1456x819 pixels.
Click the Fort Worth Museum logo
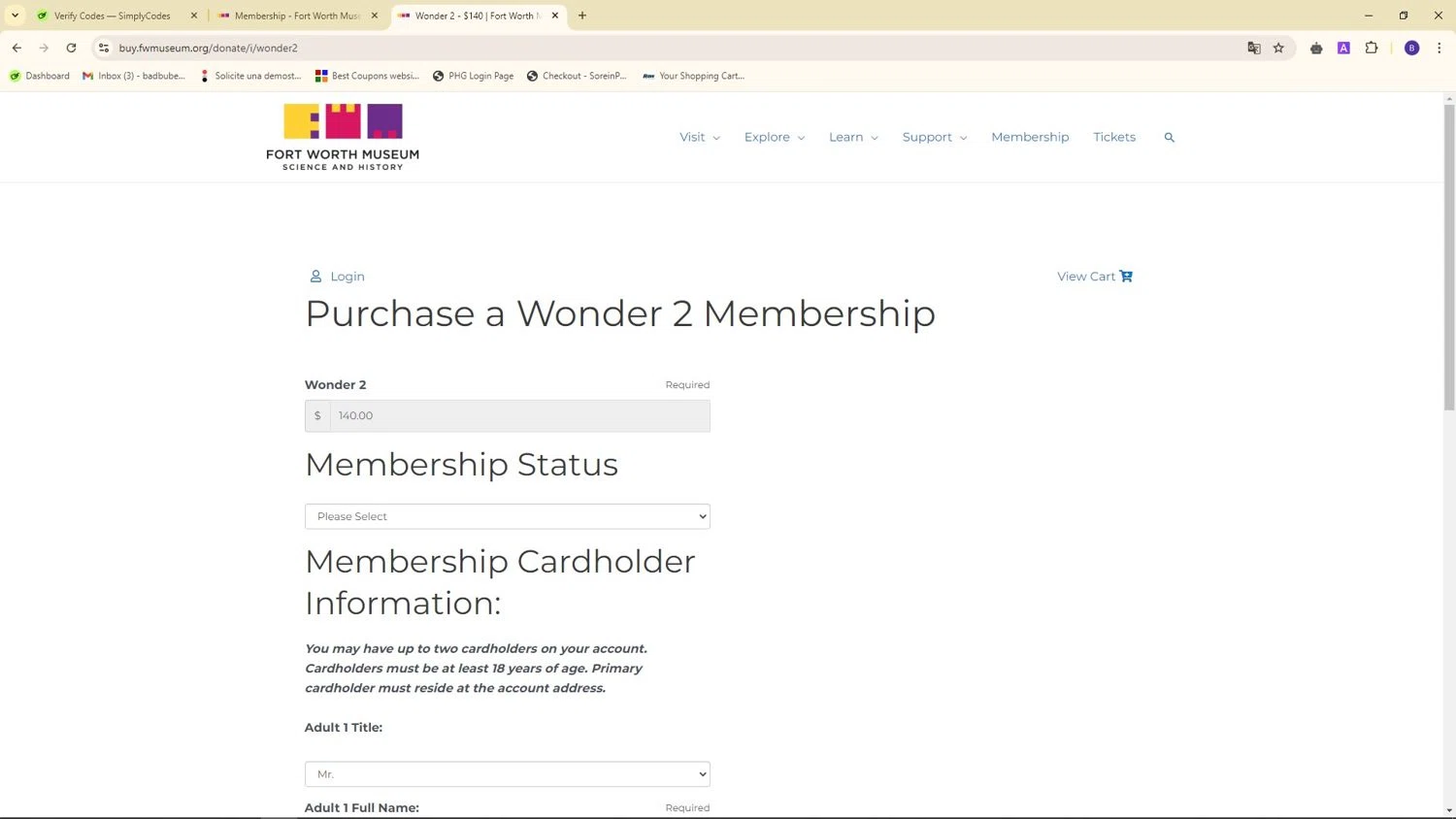coord(343,137)
